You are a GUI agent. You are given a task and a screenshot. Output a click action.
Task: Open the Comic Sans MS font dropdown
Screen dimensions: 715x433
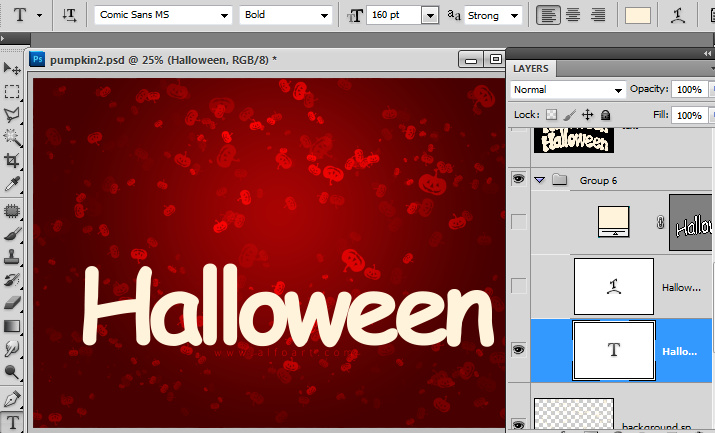point(163,15)
